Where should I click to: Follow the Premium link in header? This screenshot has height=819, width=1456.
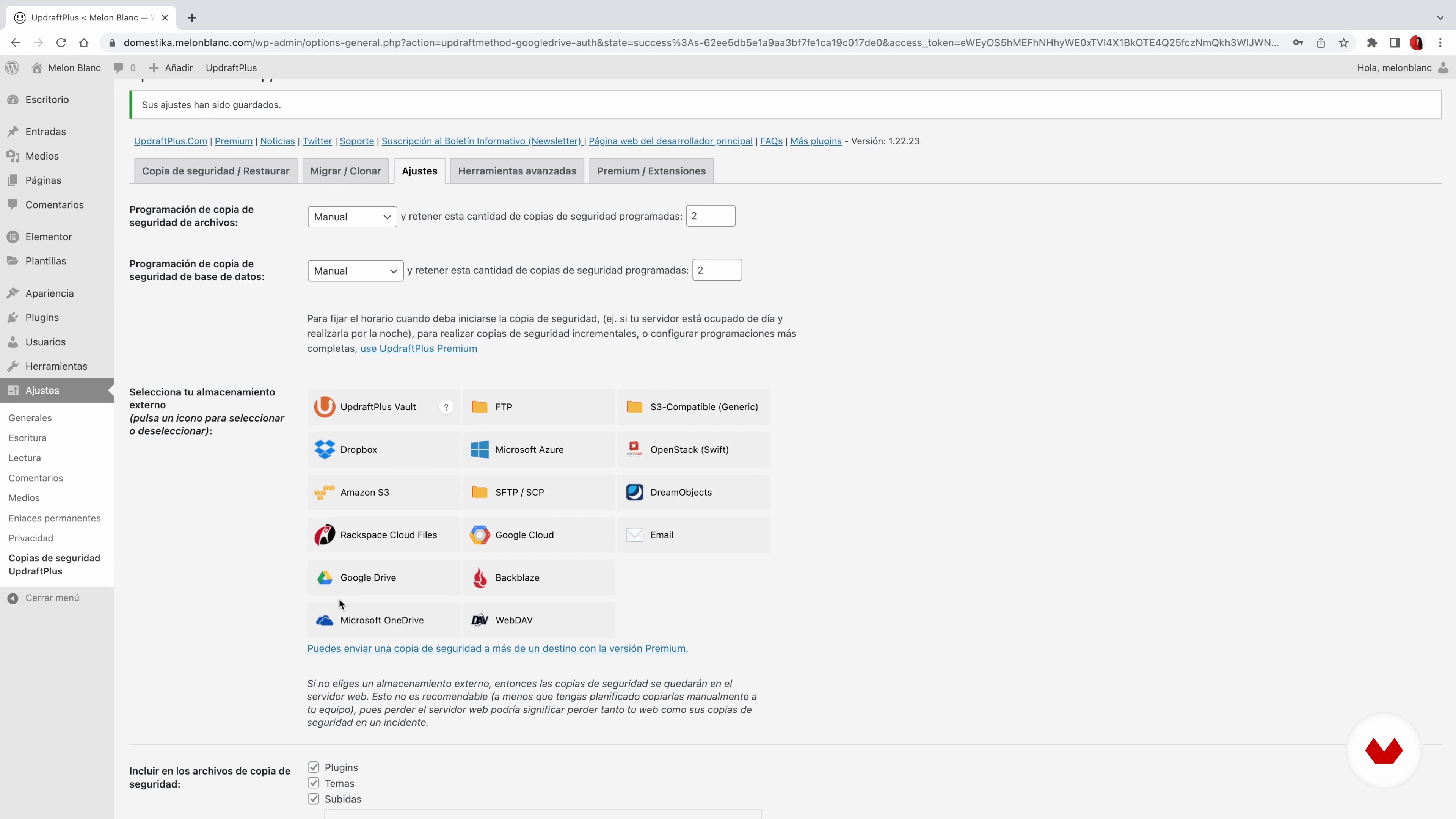coord(234,141)
